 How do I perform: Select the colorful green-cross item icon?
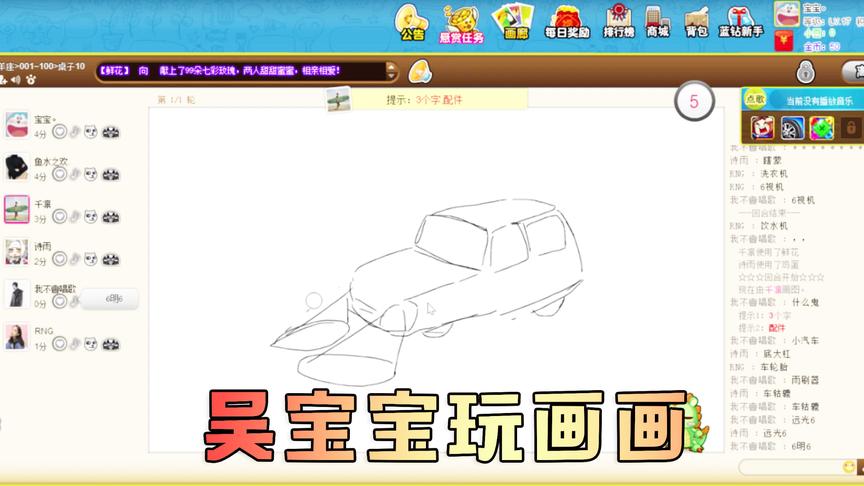[x=821, y=128]
